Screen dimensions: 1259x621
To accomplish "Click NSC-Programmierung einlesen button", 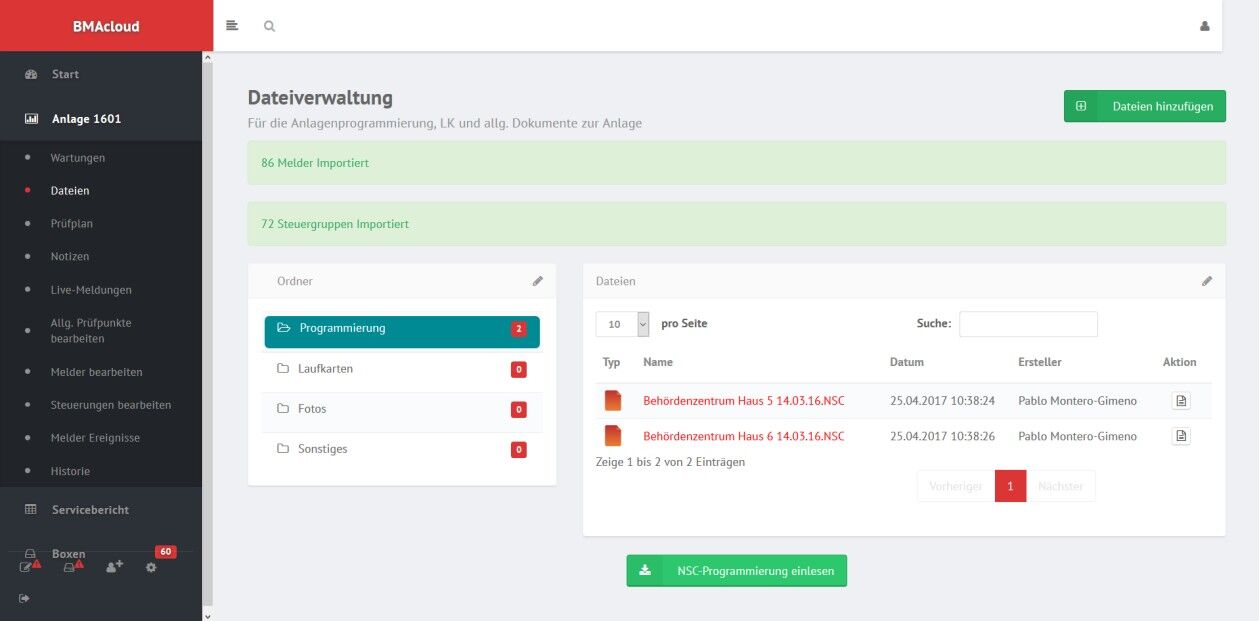I will click(737, 570).
